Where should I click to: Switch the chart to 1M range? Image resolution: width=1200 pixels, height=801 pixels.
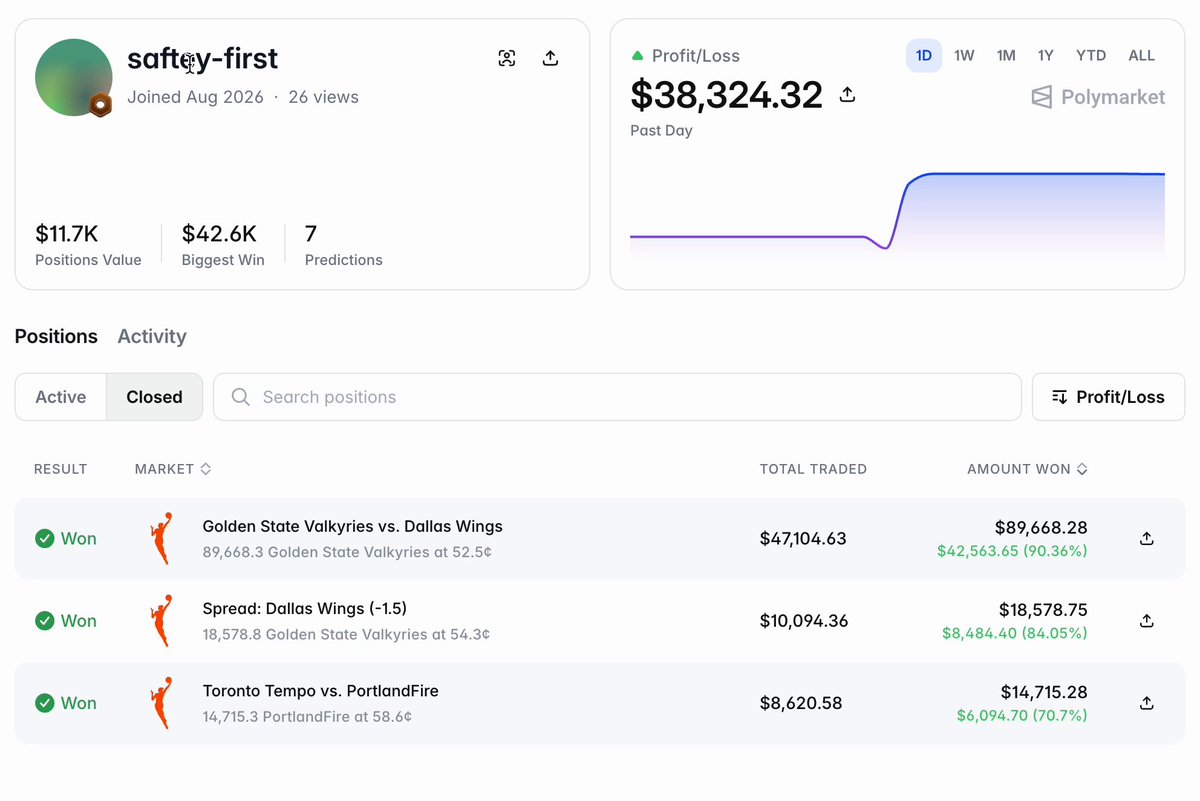pyautogui.click(x=1006, y=56)
